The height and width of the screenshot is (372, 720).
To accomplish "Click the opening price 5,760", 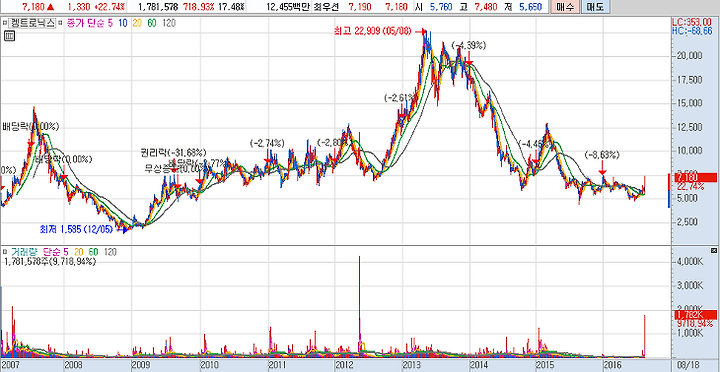I will point(440,6).
